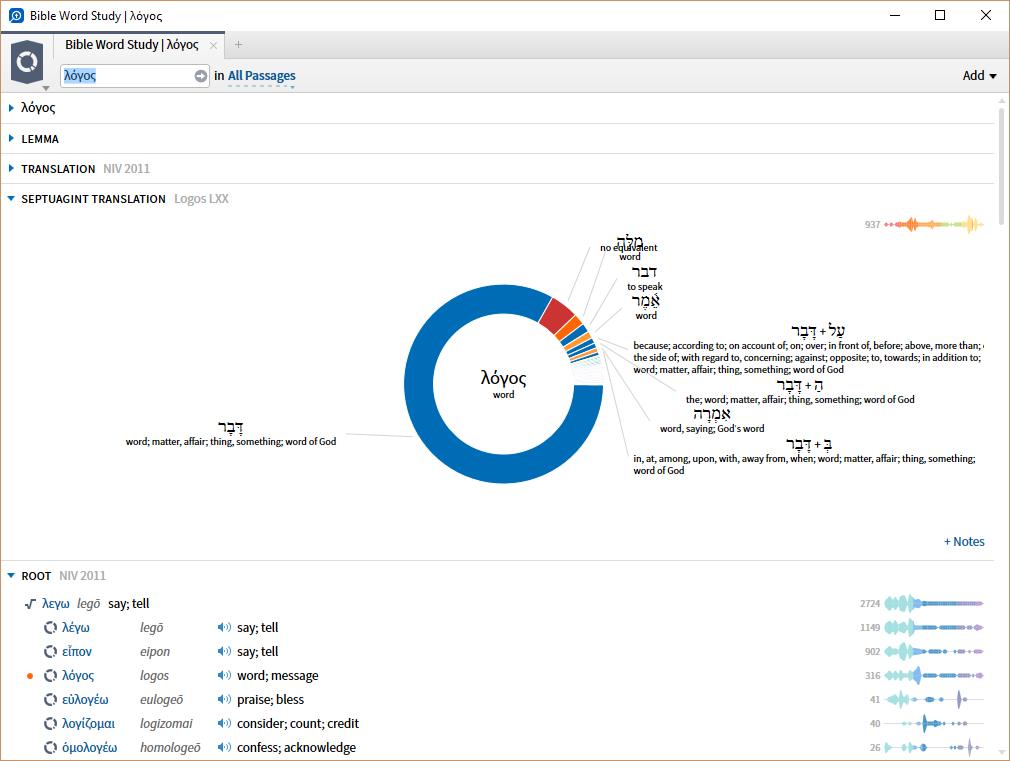This screenshot has height=761, width=1010.
Task: Open word study ring icon for εἶπον
Action: (x=50, y=651)
